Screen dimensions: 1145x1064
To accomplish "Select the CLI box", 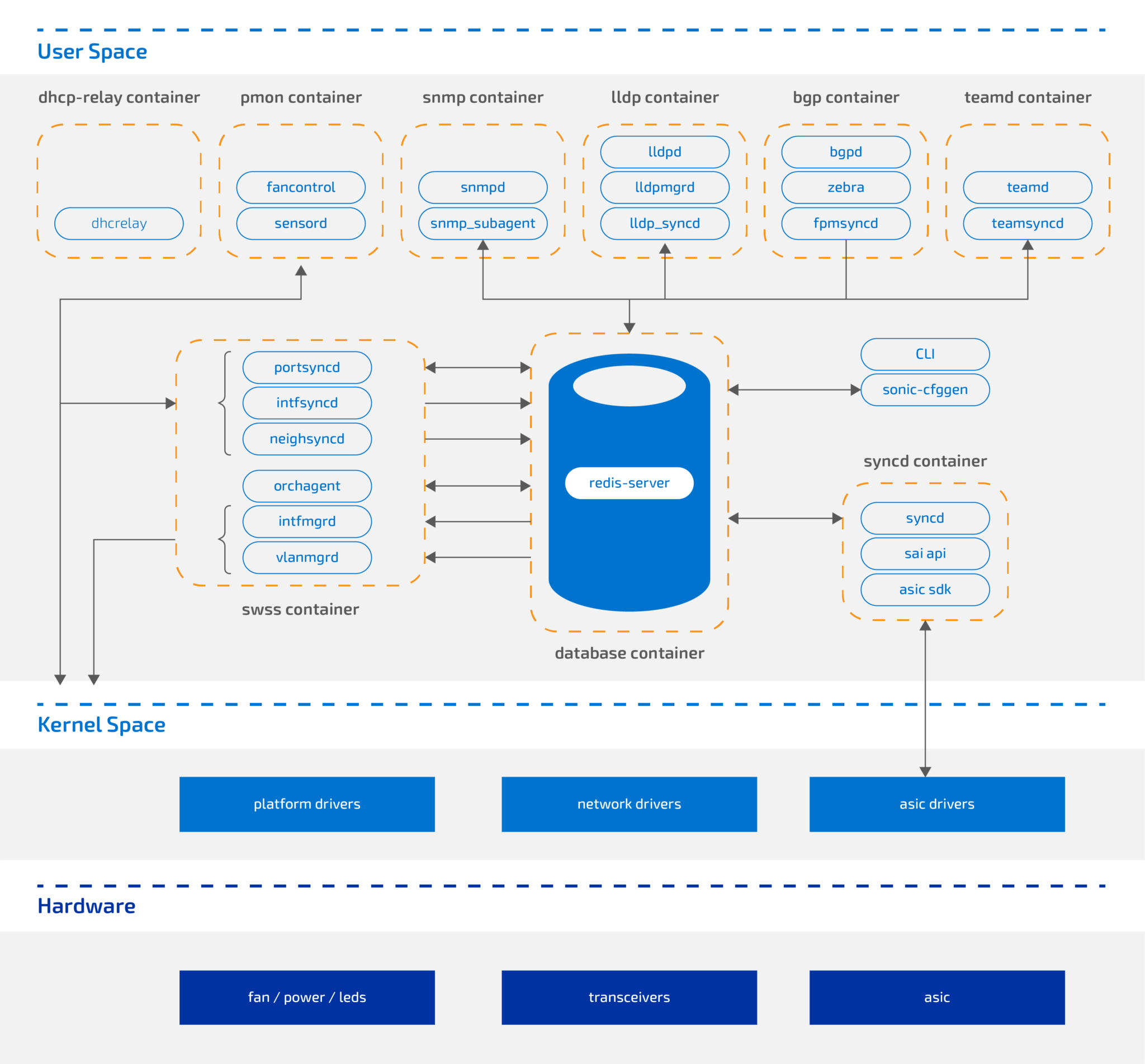I will [x=925, y=354].
